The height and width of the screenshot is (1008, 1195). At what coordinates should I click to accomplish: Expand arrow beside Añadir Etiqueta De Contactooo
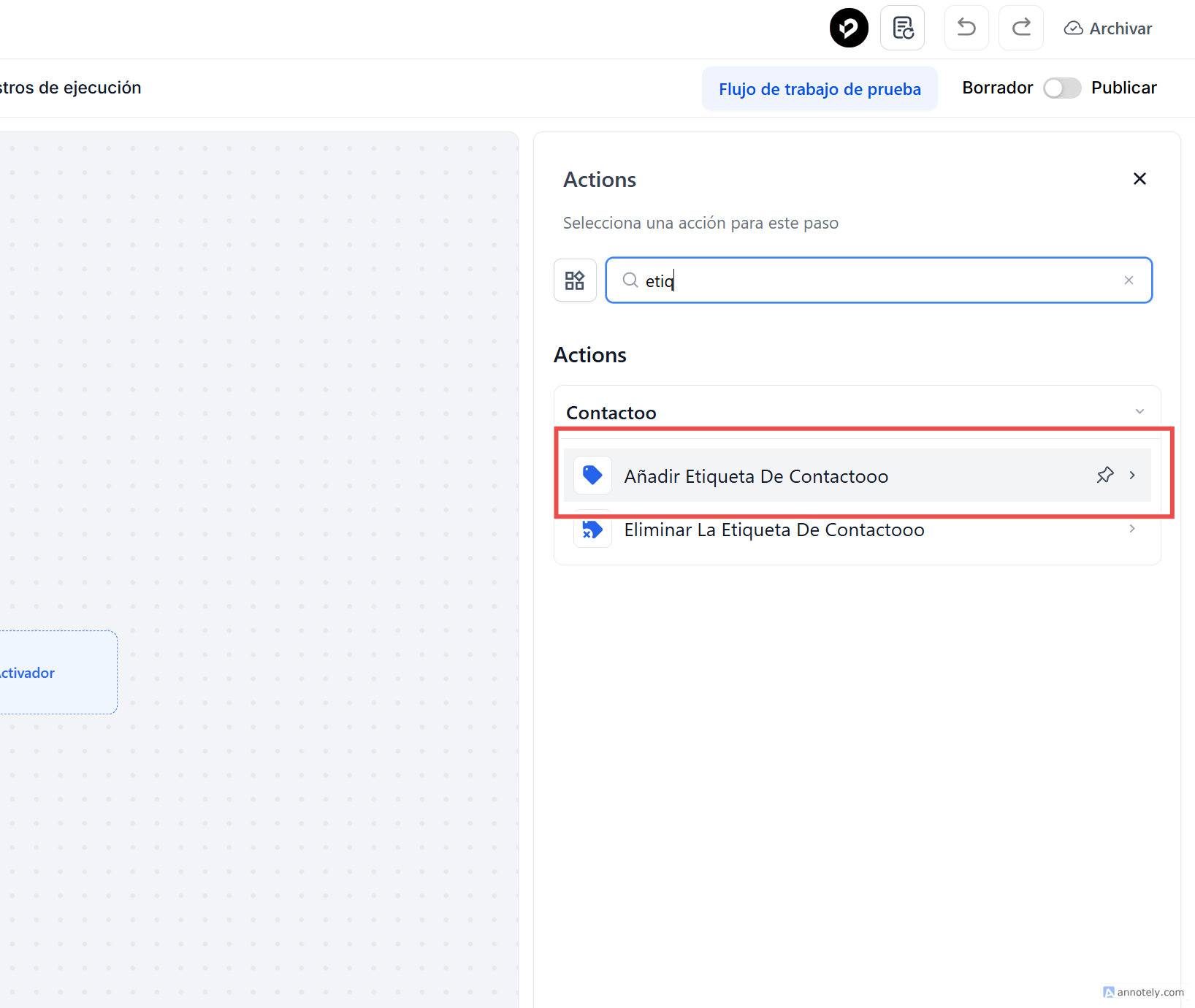click(x=1132, y=476)
